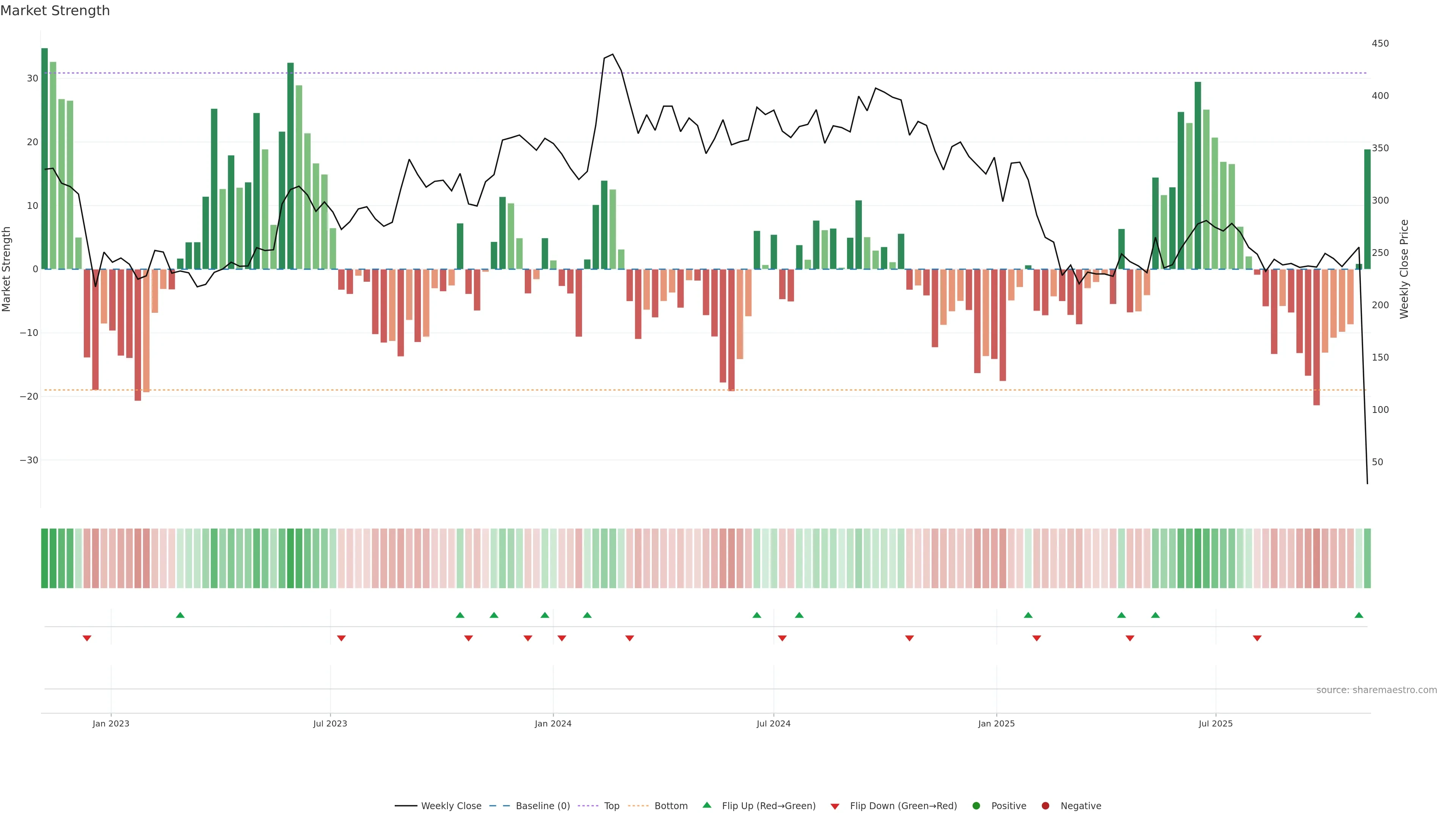Click the Weekly Close legend line icon
The height and width of the screenshot is (819, 1456).
coord(406,806)
